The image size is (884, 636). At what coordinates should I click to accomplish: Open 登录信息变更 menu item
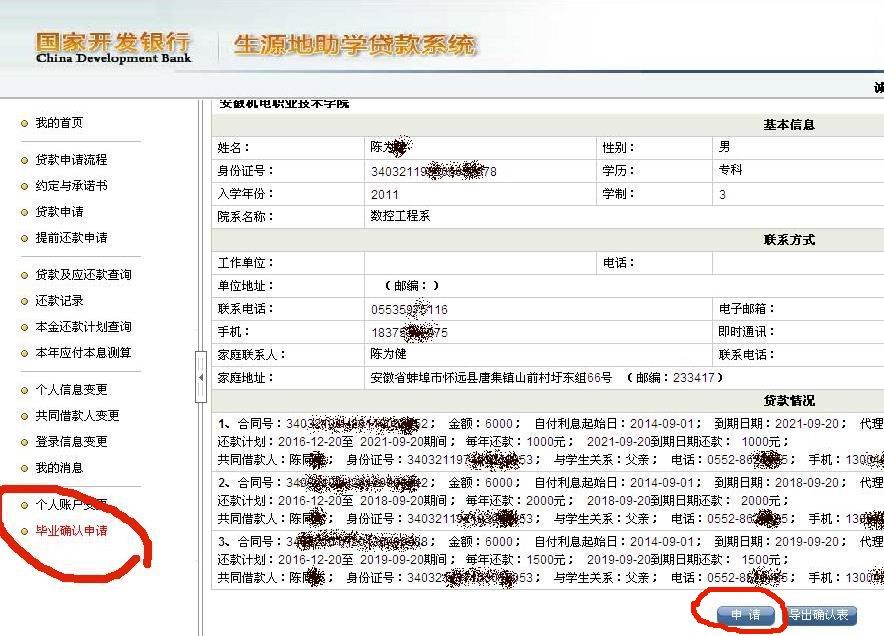70,442
